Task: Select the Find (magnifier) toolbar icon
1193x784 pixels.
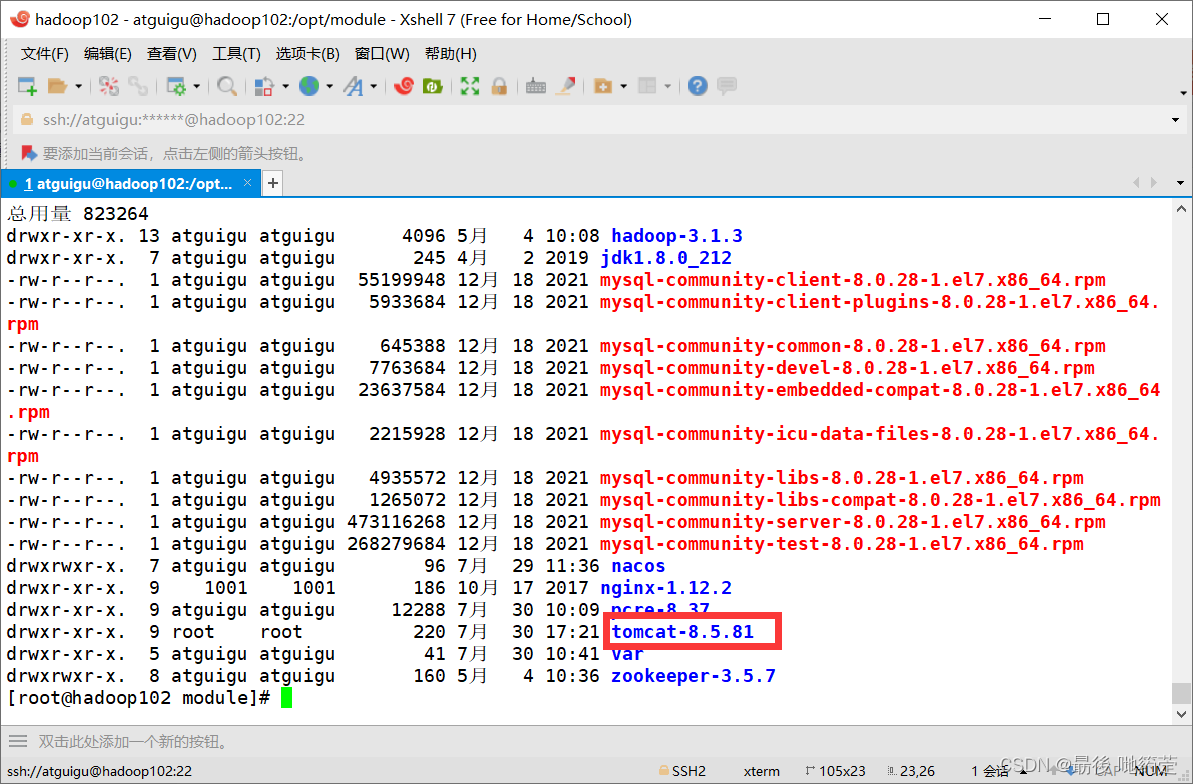Action: (227, 86)
